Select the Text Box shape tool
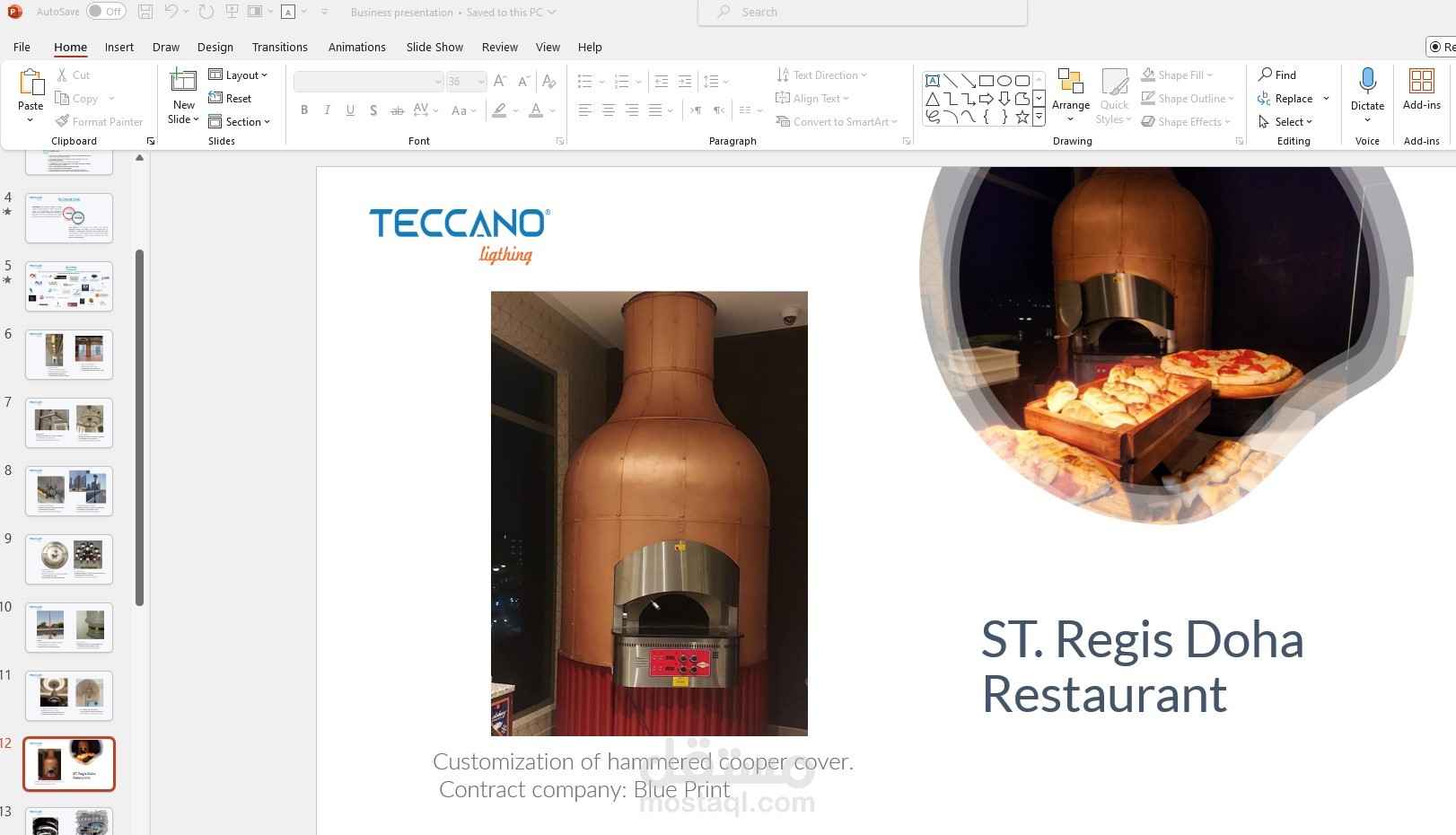The width and height of the screenshot is (1456, 835). tap(933, 81)
